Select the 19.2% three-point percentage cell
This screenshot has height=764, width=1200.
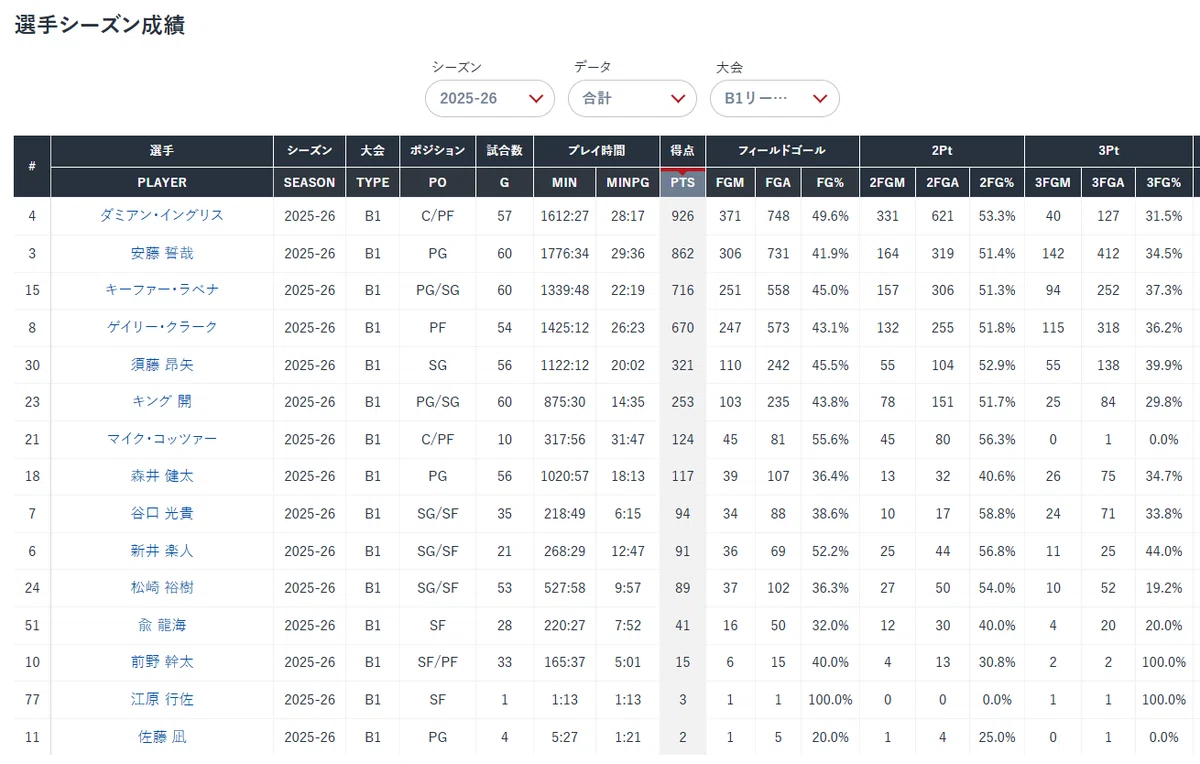(1164, 589)
